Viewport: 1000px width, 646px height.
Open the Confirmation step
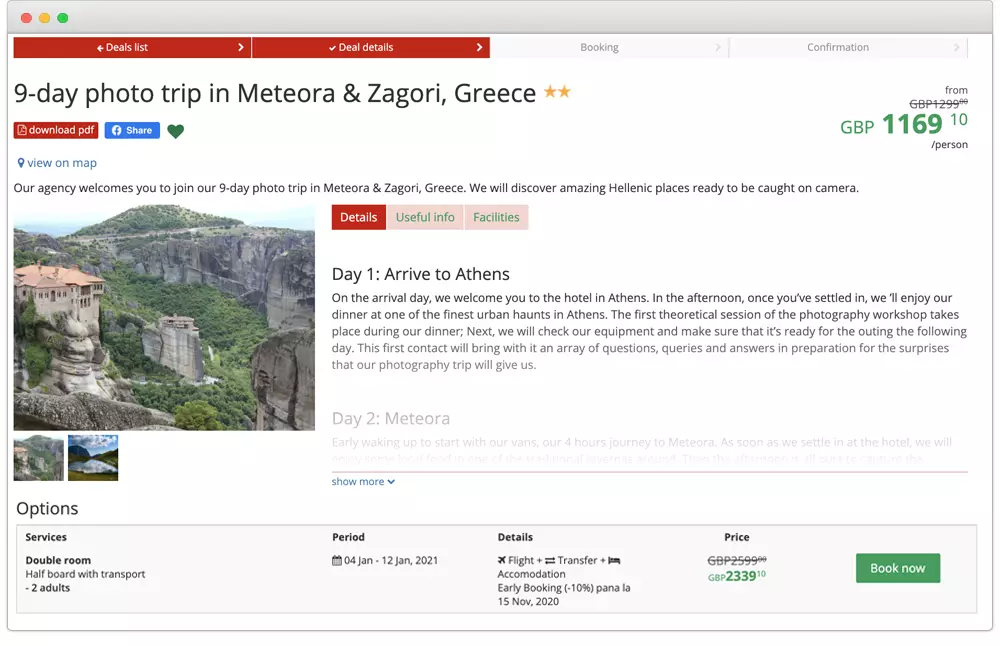point(838,47)
